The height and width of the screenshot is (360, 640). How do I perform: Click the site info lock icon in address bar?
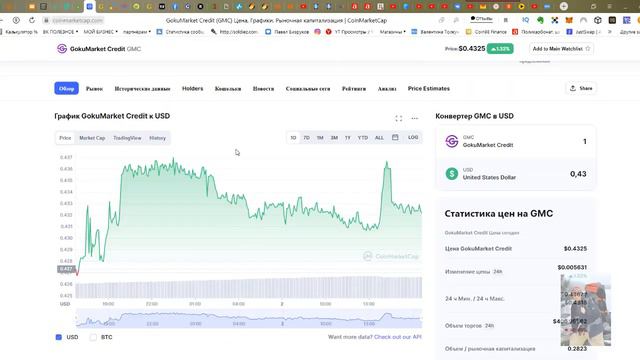(x=46, y=20)
